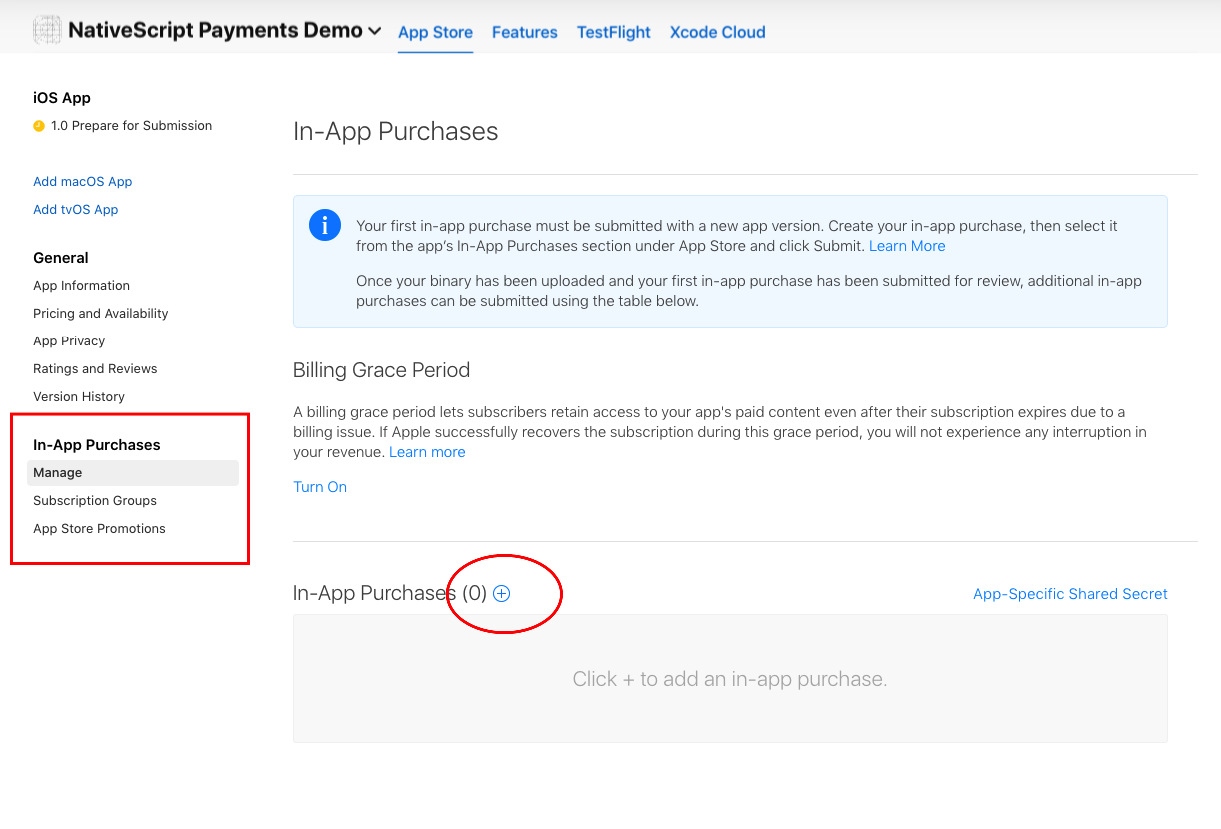Open the App-Specific Shared Secret link
The height and width of the screenshot is (829, 1221).
click(1070, 594)
